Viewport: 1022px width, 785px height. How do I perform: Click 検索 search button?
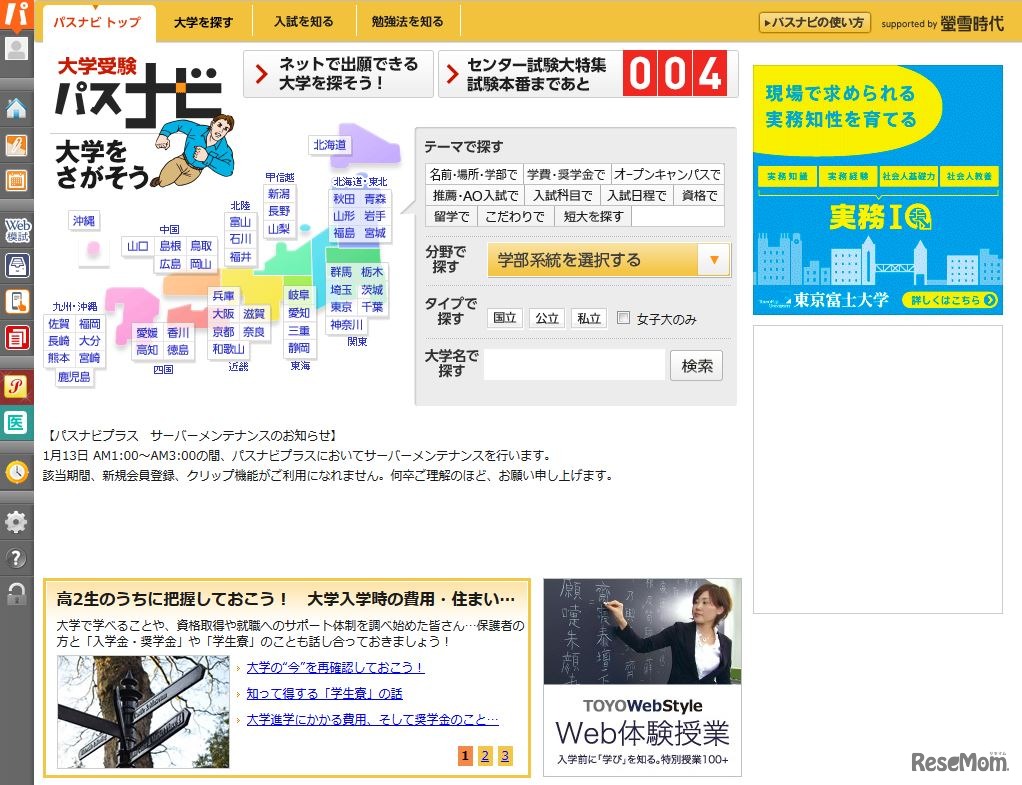tap(696, 366)
